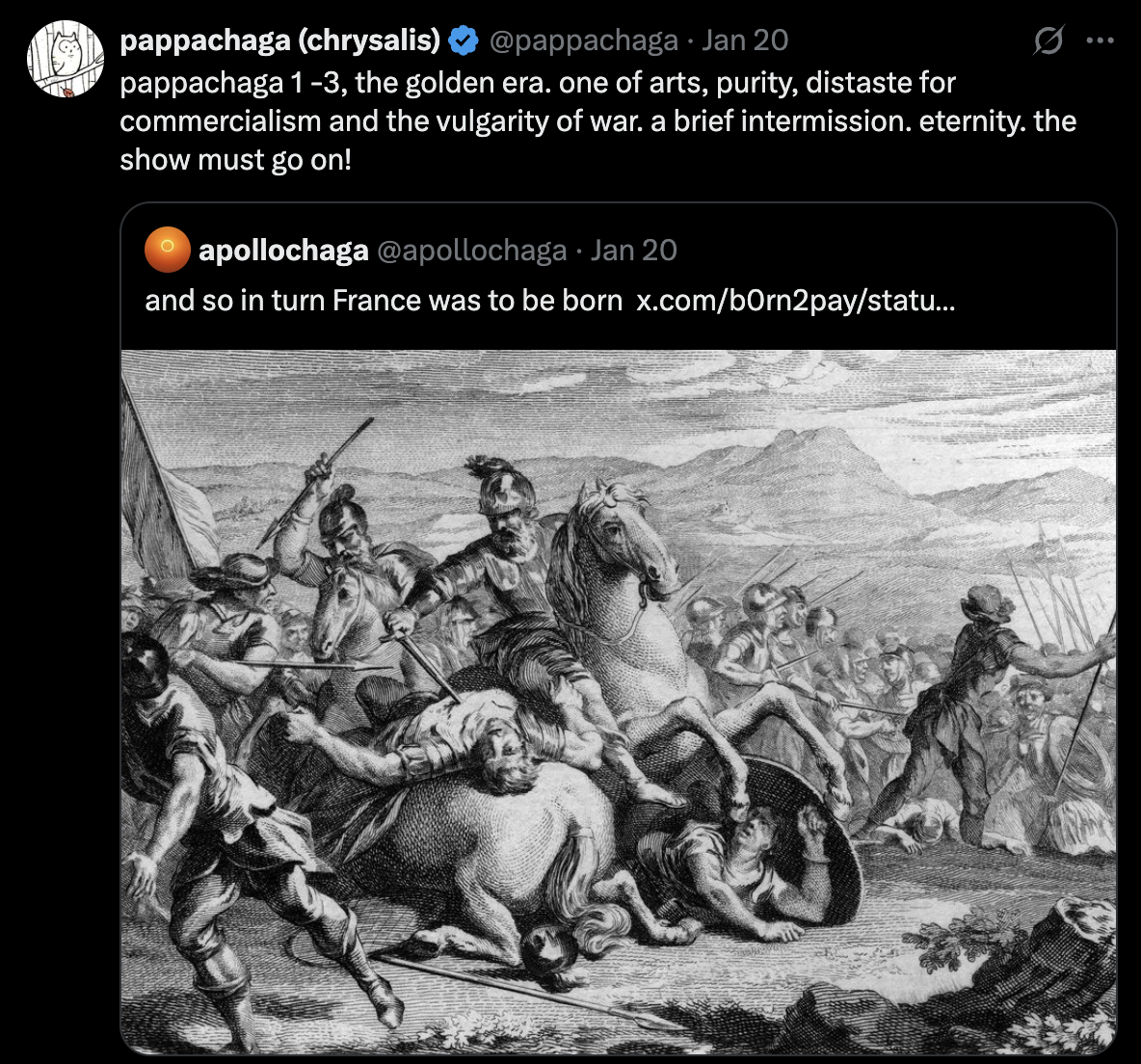Follow the x.com/b0rn2pay status link
Image resolution: width=1141 pixels, height=1064 pixels.
tap(796, 301)
